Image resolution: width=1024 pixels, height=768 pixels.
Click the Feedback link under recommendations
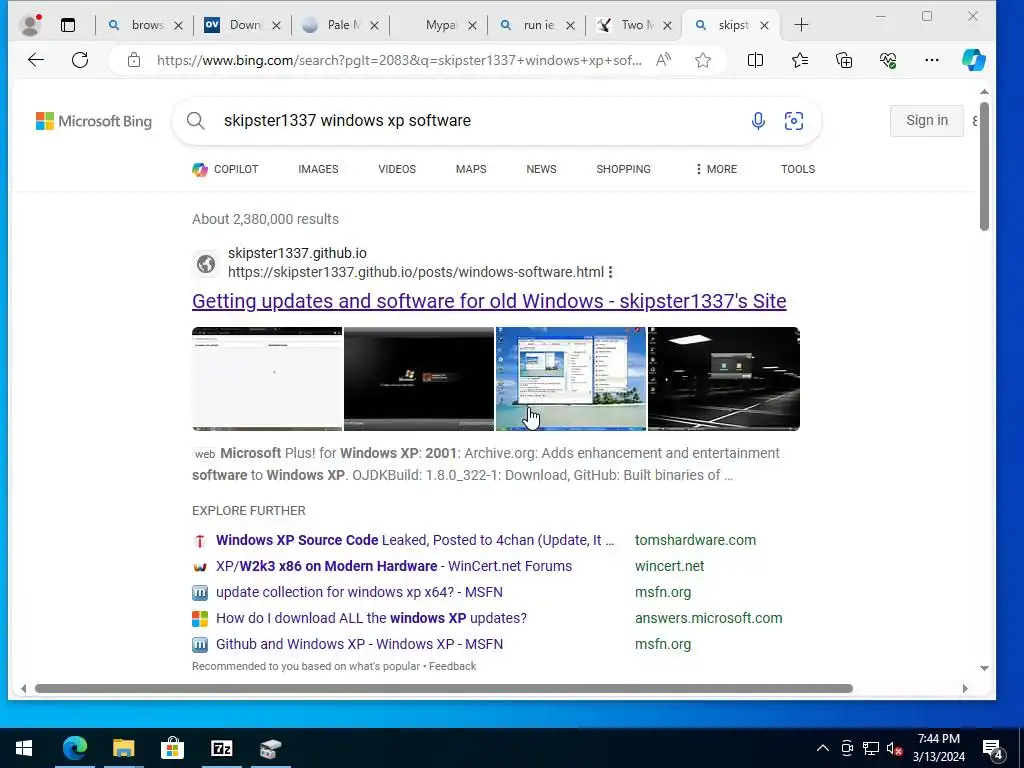(x=453, y=666)
